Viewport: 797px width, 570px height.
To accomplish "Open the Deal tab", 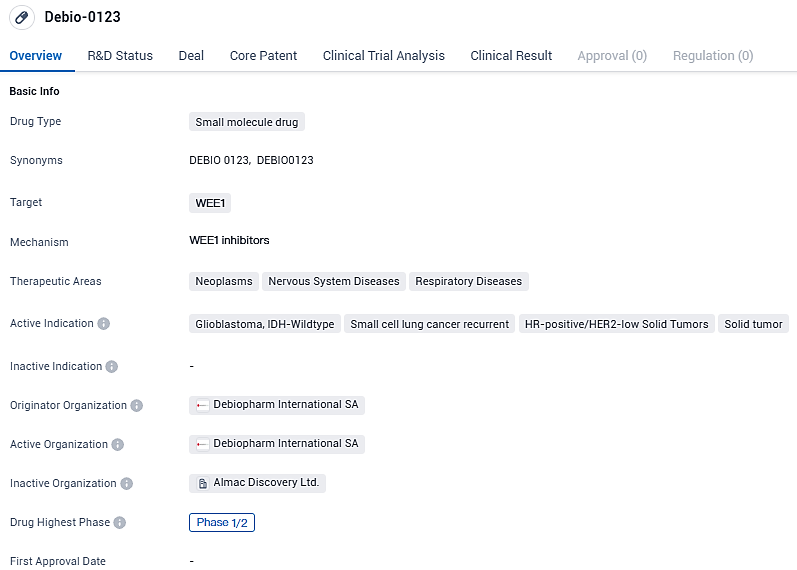I will click(x=191, y=56).
